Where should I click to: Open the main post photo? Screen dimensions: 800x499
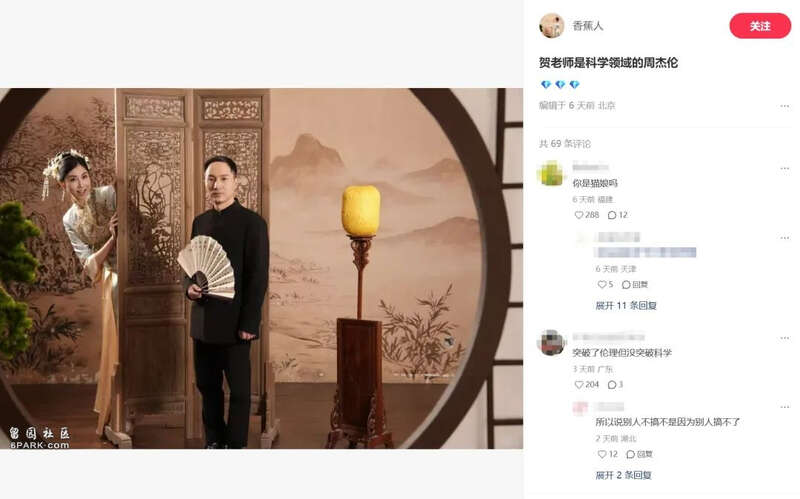261,268
